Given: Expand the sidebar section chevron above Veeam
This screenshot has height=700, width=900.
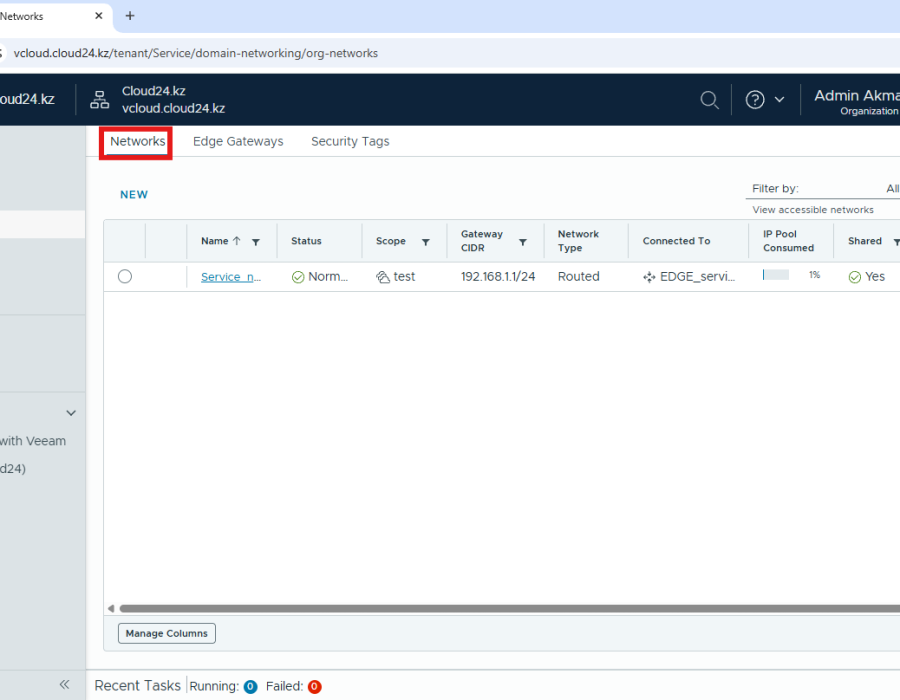Looking at the screenshot, I should [71, 413].
